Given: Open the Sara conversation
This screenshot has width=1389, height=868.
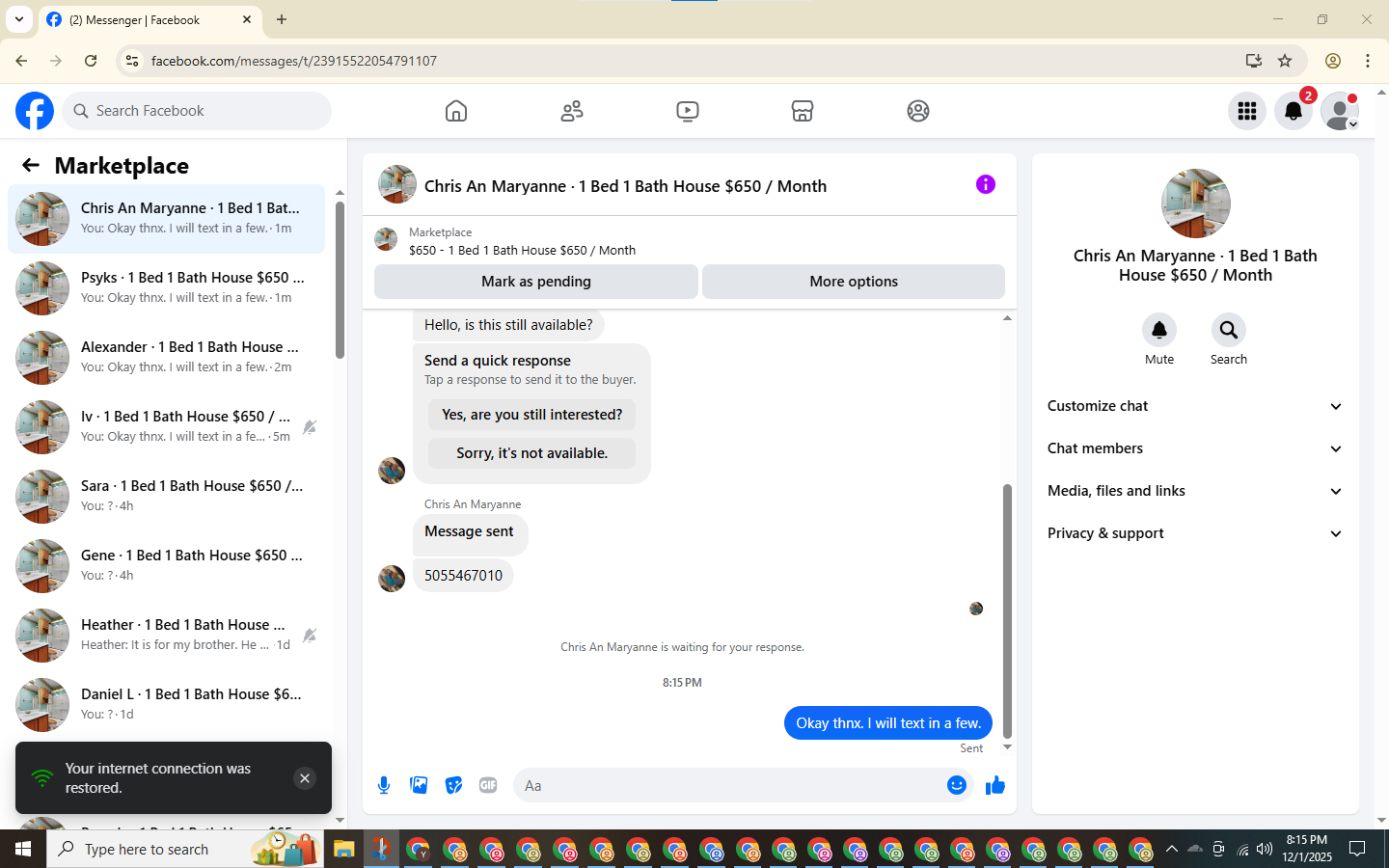Looking at the screenshot, I should [x=167, y=497].
